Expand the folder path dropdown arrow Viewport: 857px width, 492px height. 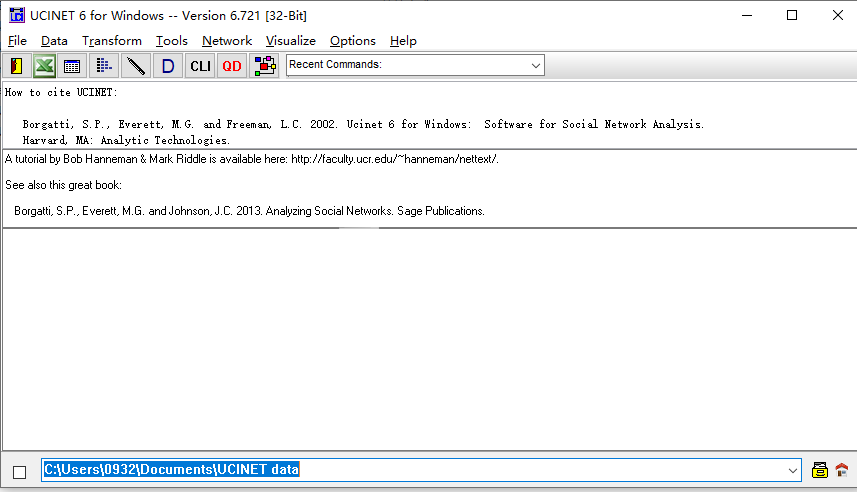(x=793, y=471)
